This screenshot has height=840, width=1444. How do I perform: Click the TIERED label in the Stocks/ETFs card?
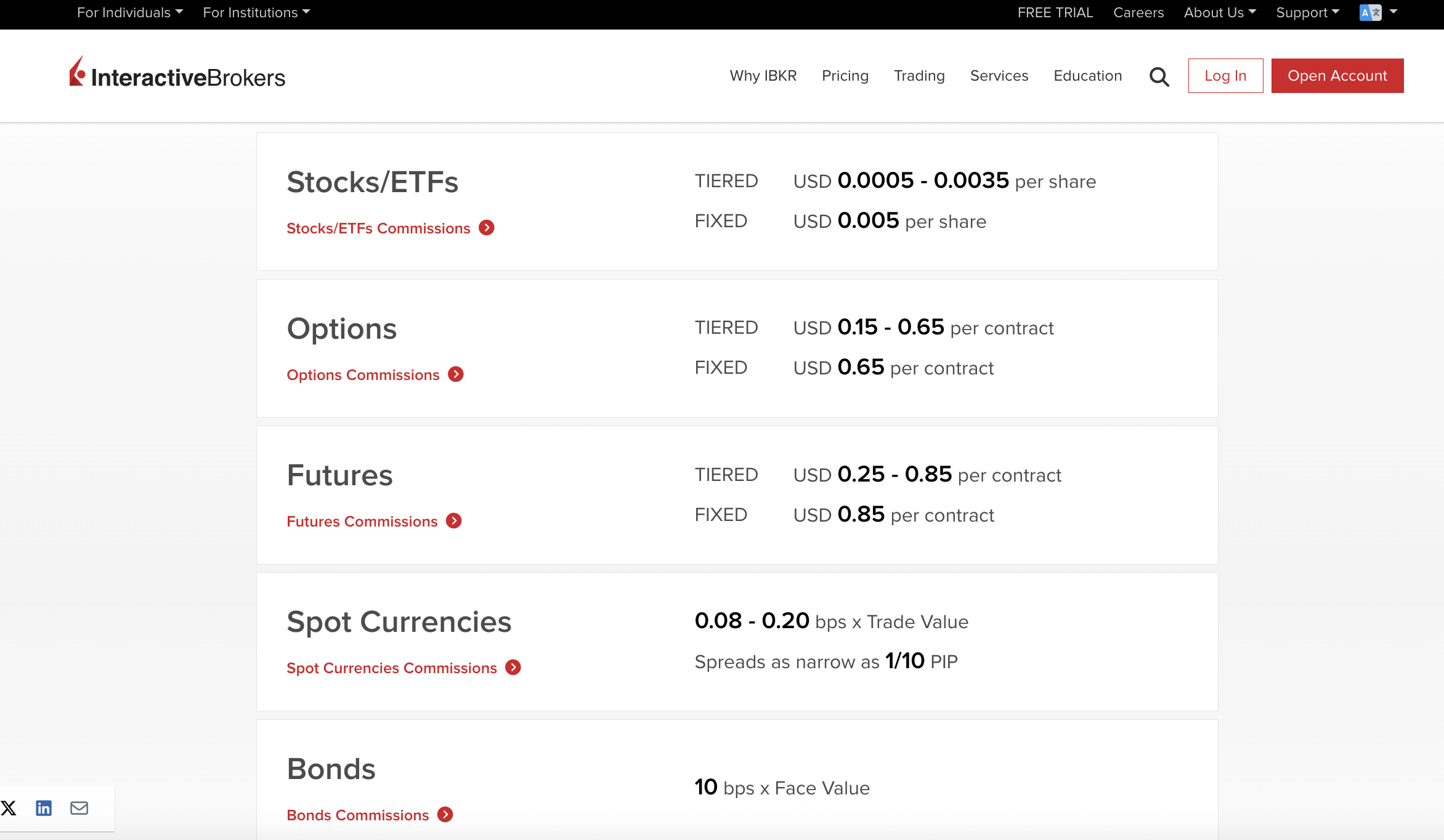(726, 181)
